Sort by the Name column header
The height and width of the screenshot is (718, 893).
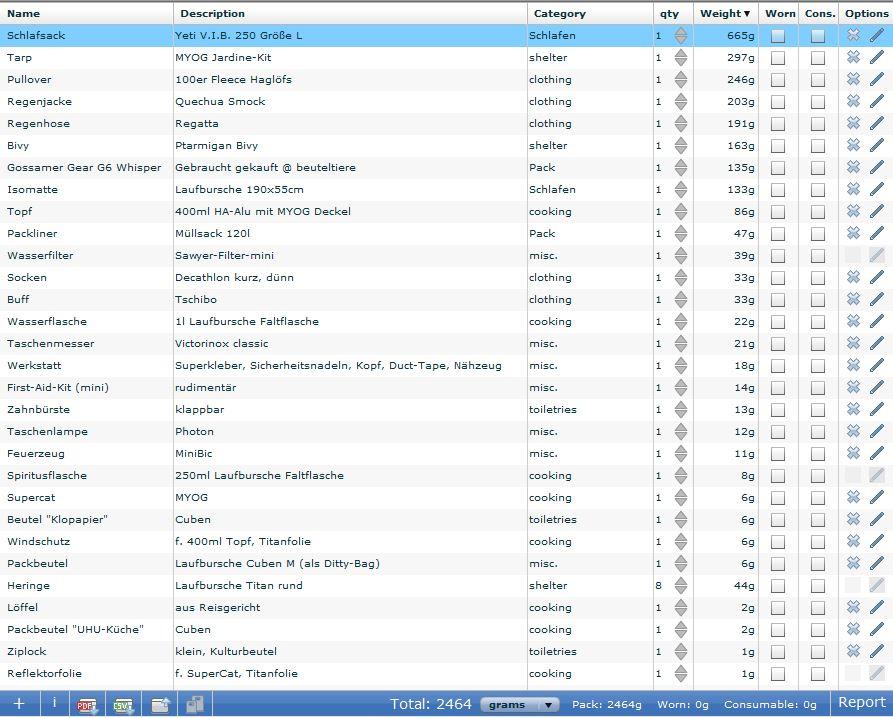24,14
